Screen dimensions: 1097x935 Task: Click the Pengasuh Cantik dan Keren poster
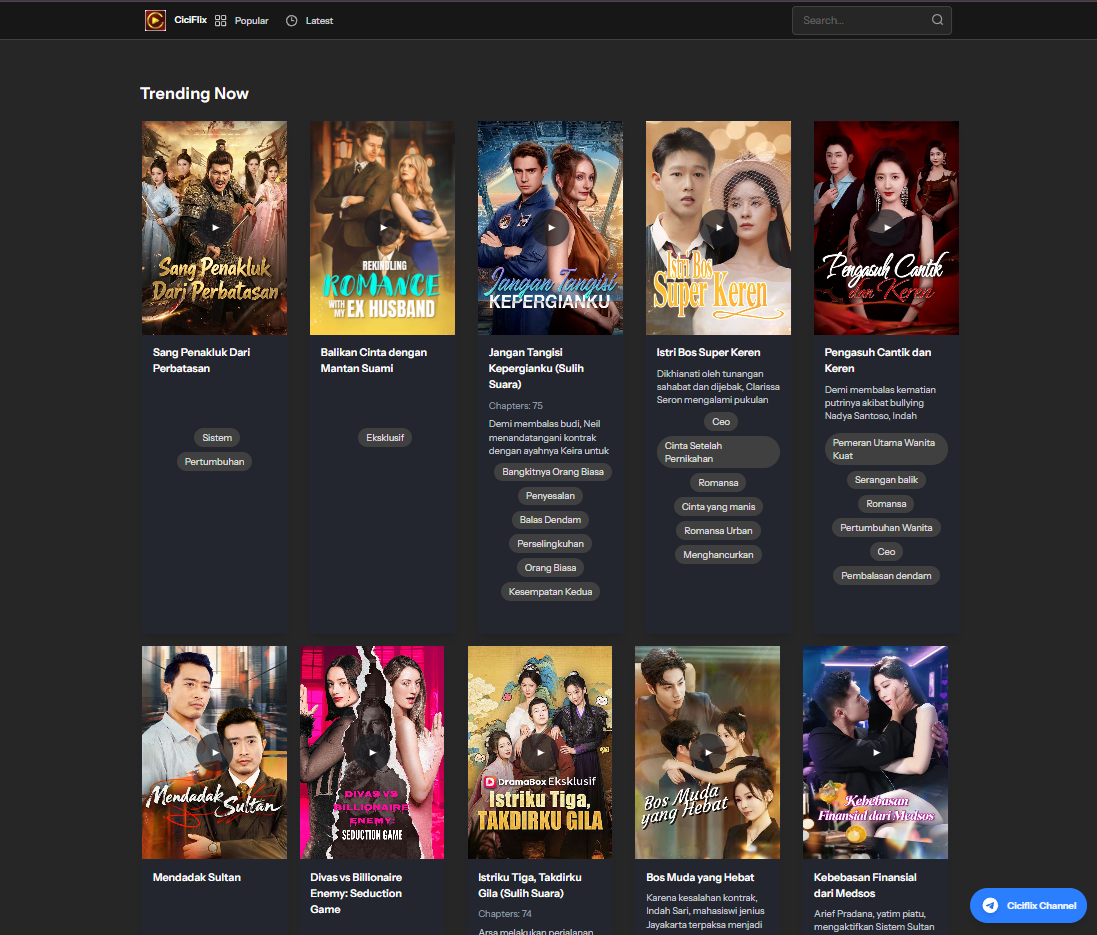point(886,227)
